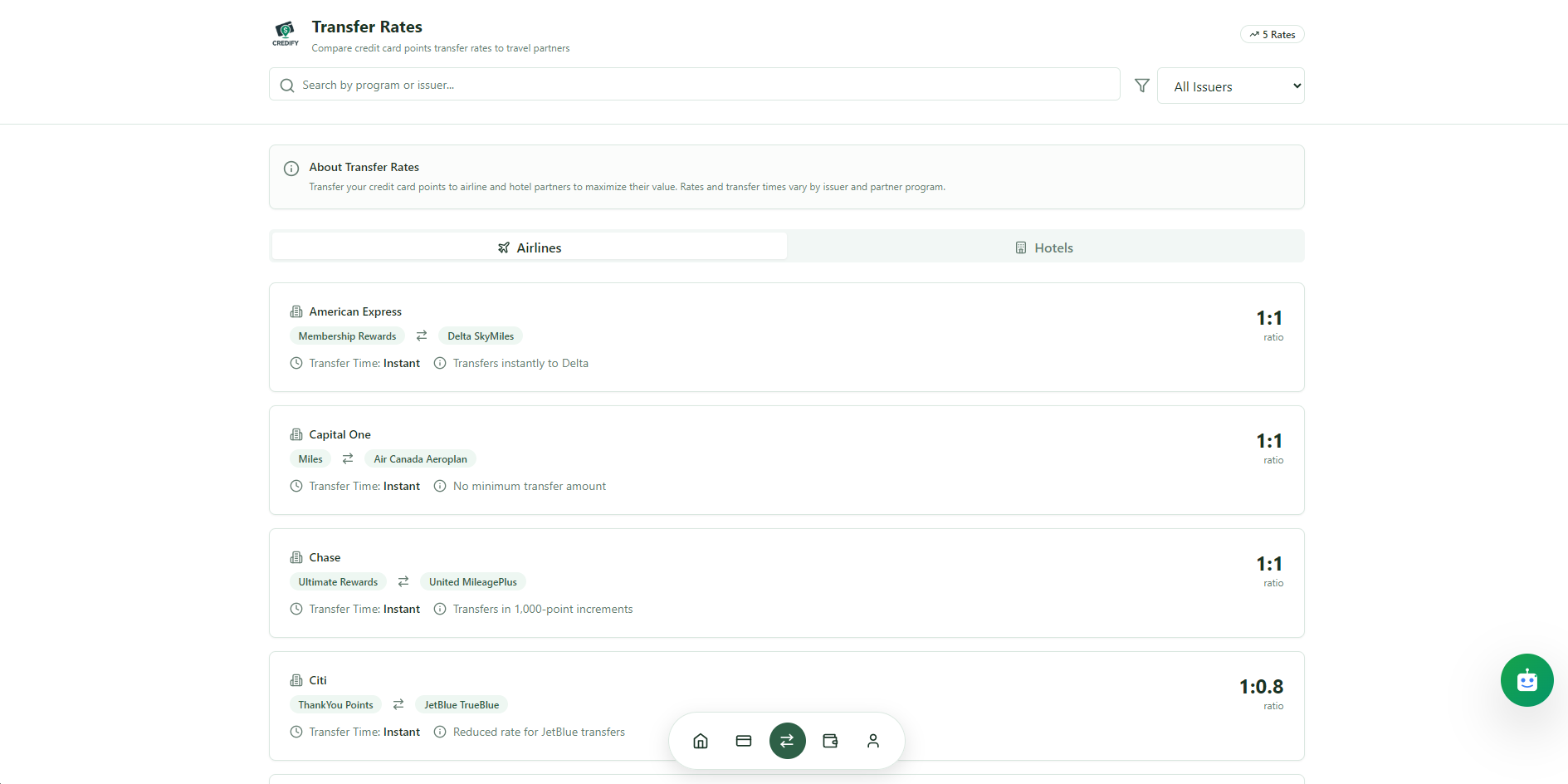Viewport: 1568px width, 784px height.
Task: Click 'Reduced rate for JetBlue transfers' note
Action: (x=539, y=732)
